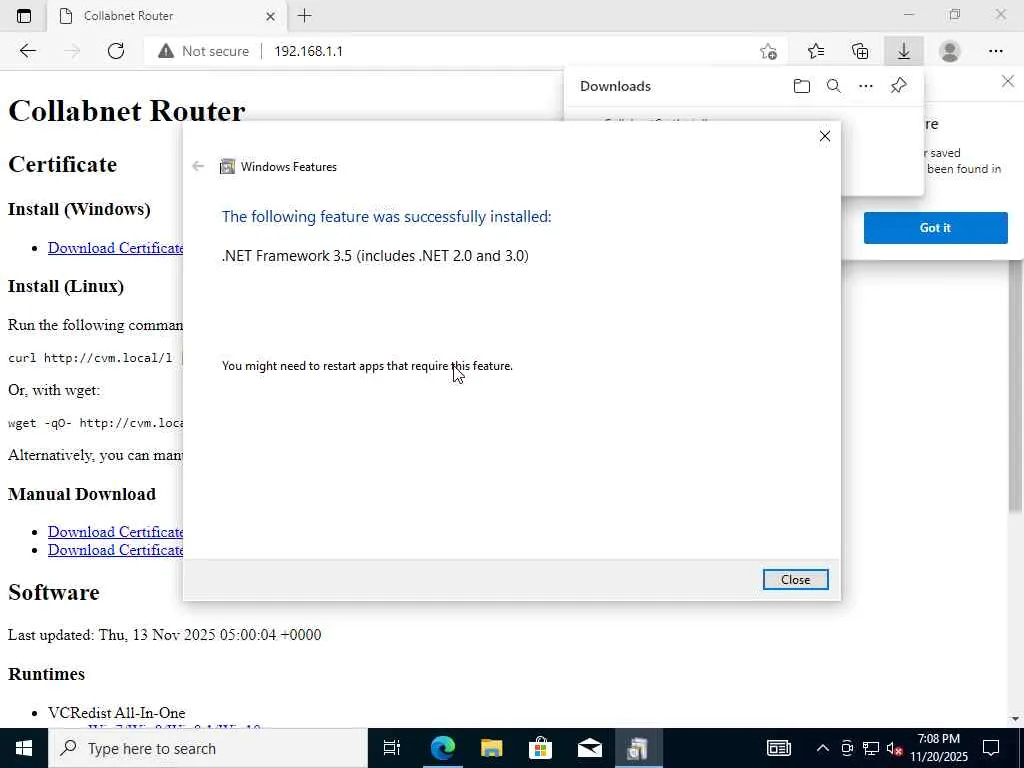
Task: Click the page vertical scrollbar
Action: point(1016,385)
